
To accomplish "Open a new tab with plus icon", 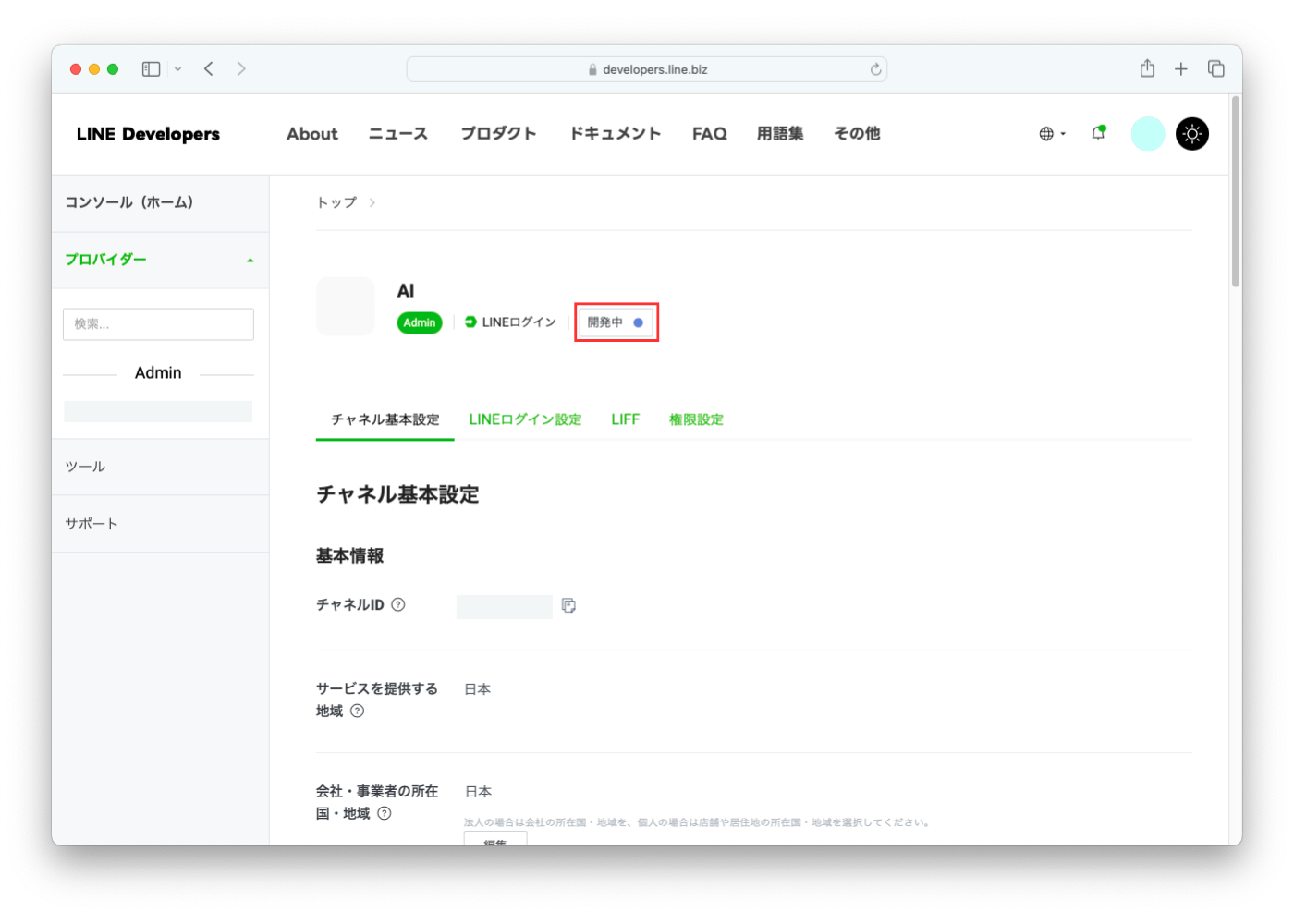I will (x=1181, y=69).
